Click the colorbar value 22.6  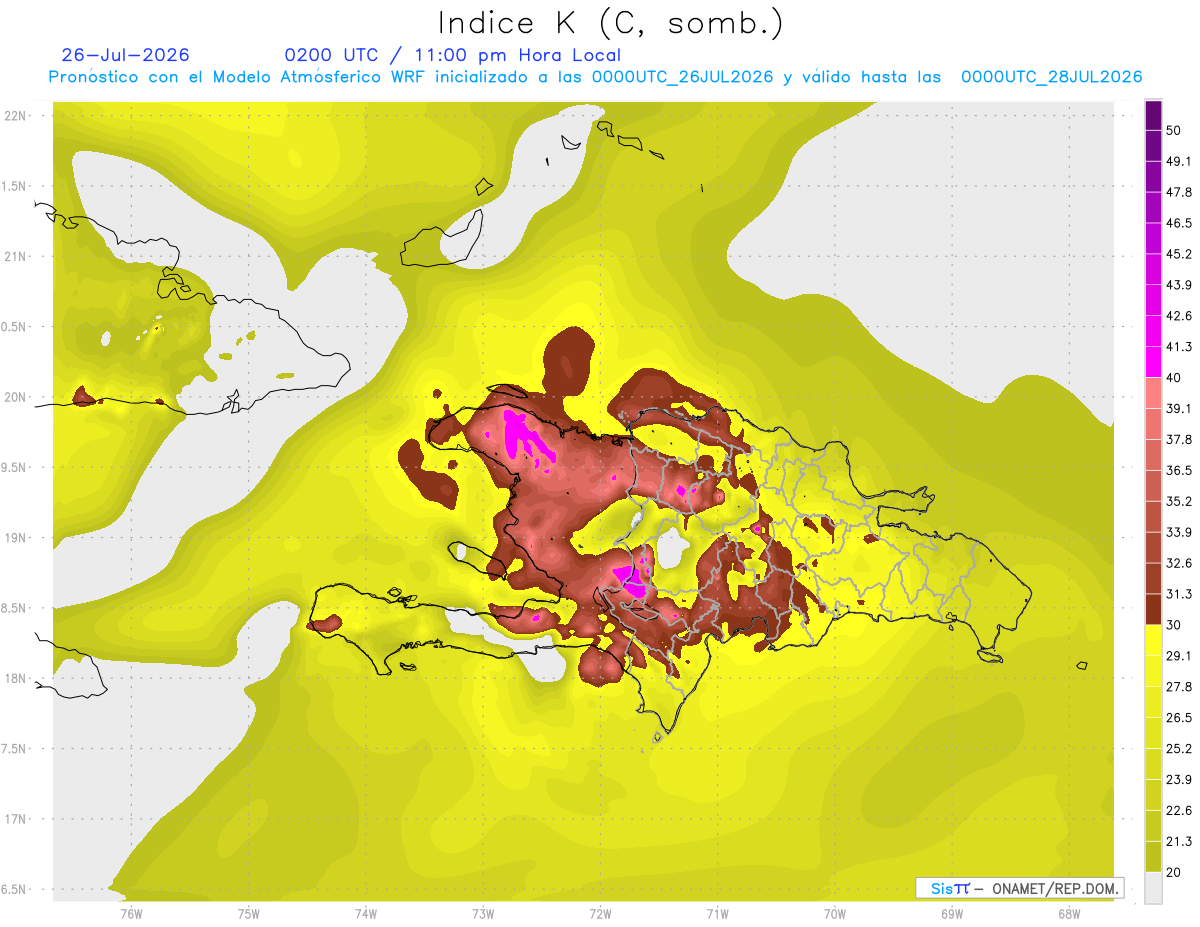pos(1179,810)
